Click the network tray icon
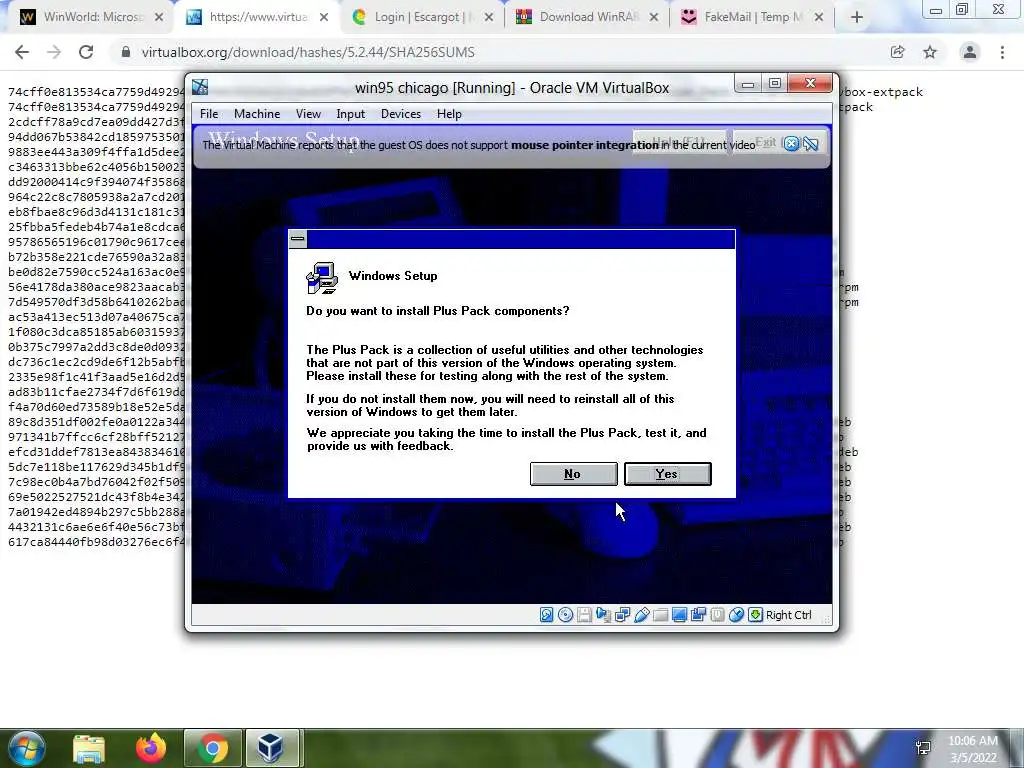 coord(923,748)
